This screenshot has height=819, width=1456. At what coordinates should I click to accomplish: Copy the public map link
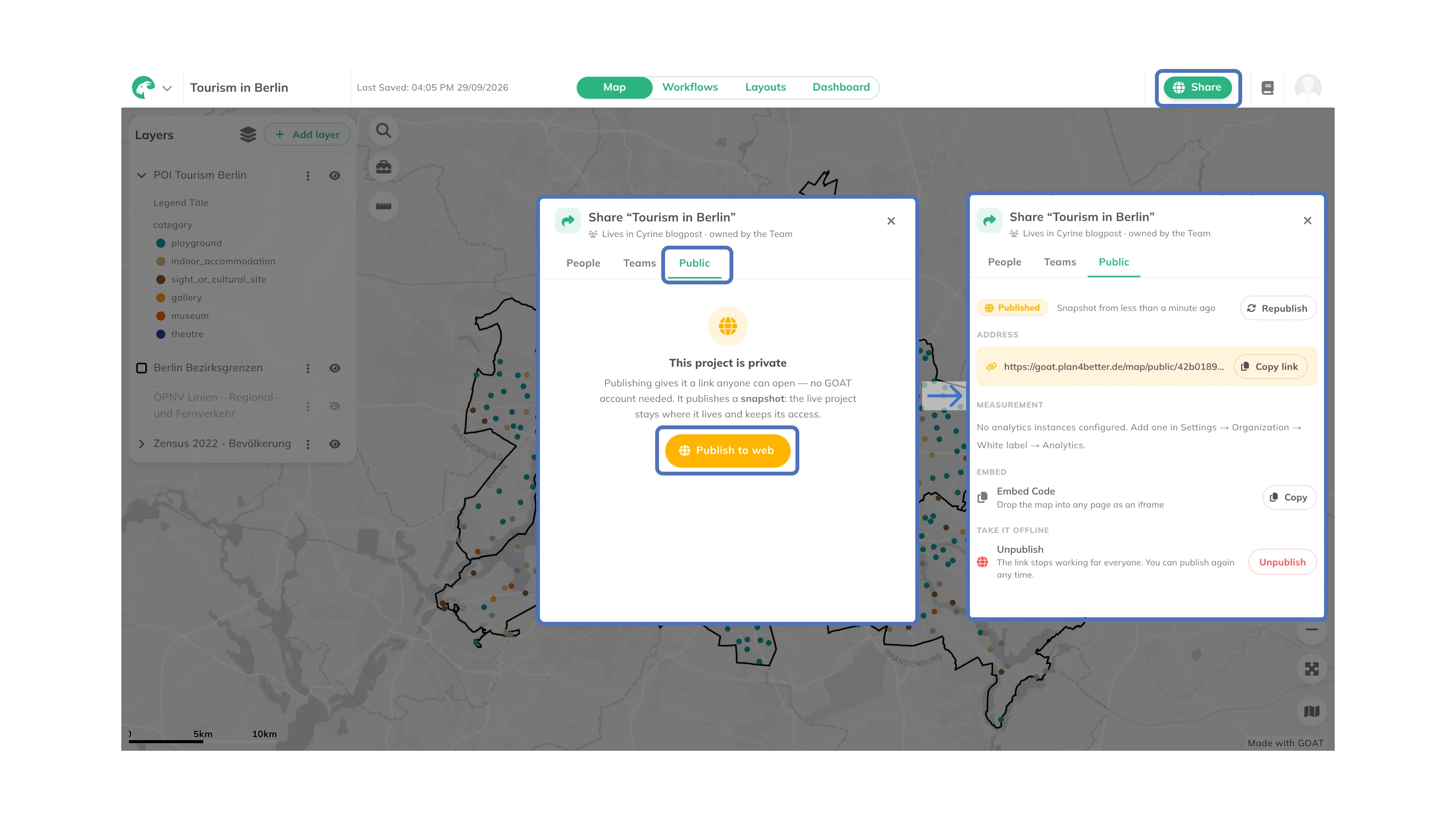click(1270, 367)
